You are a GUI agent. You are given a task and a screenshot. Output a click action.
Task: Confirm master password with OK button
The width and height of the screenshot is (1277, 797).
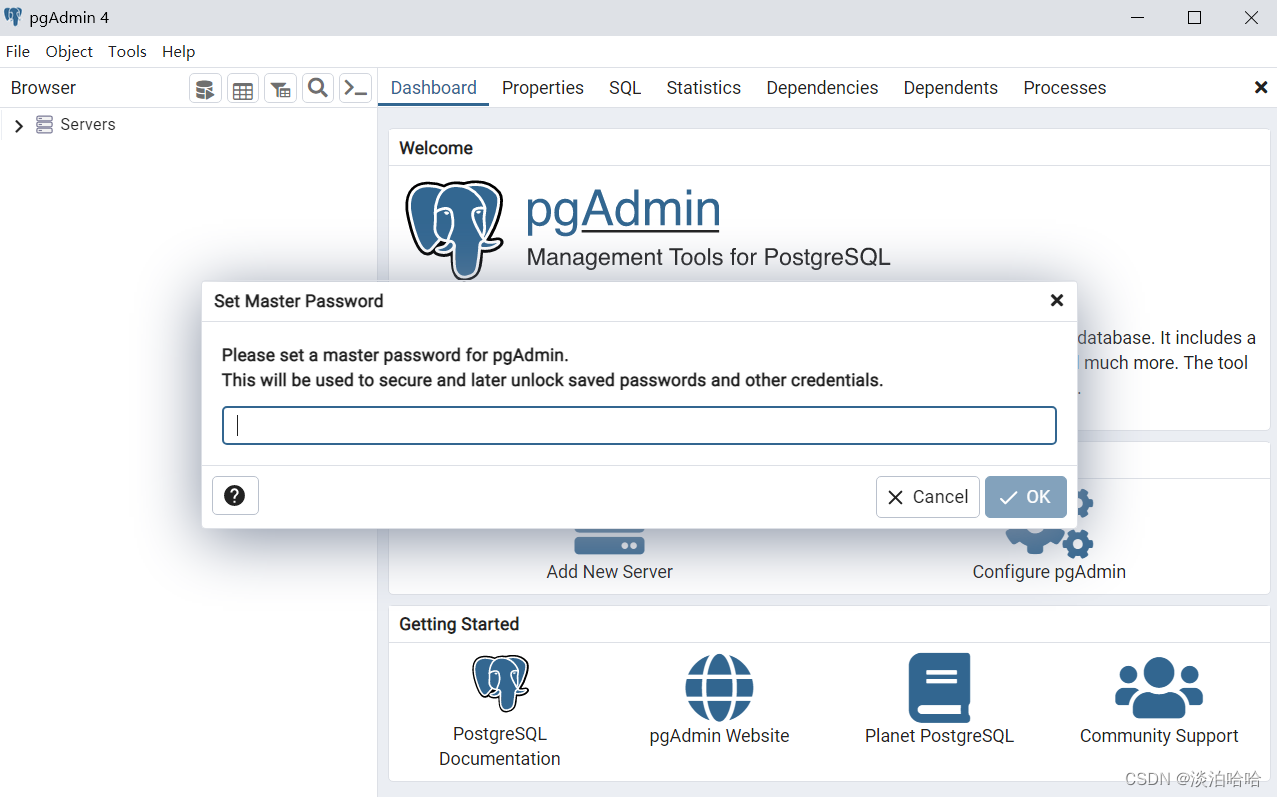(x=1026, y=497)
